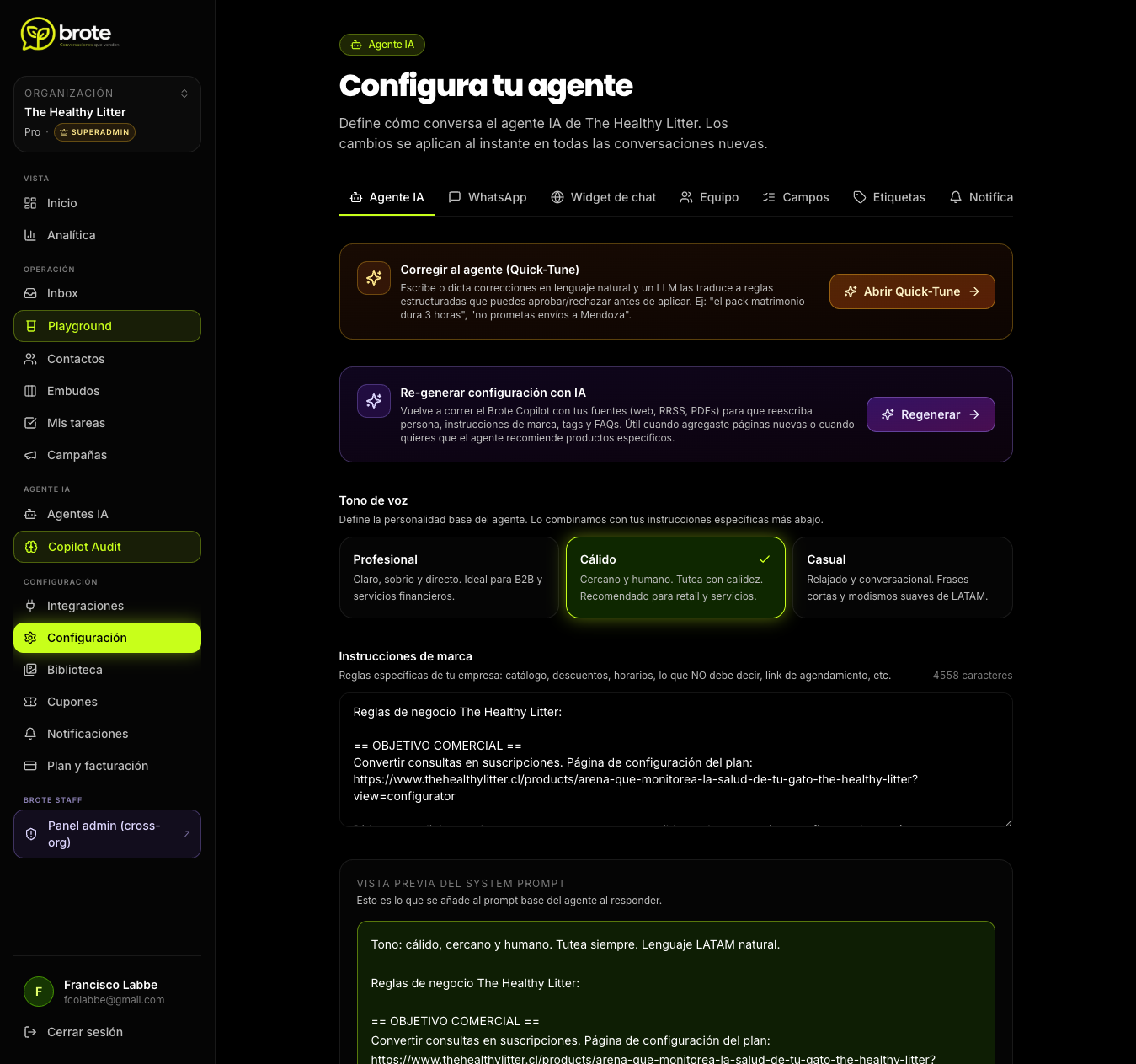
Task: Click the Agentes IA robot icon
Action: [30, 514]
